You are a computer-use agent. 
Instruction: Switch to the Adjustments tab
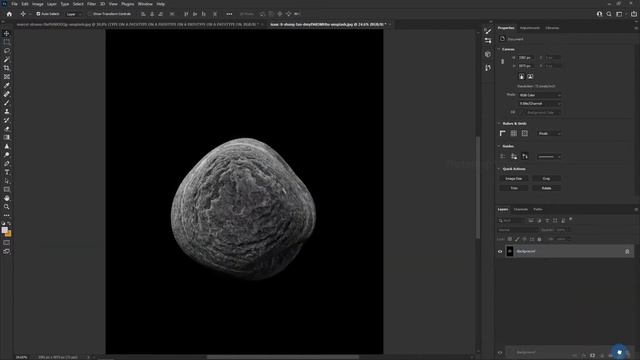pyautogui.click(x=530, y=28)
